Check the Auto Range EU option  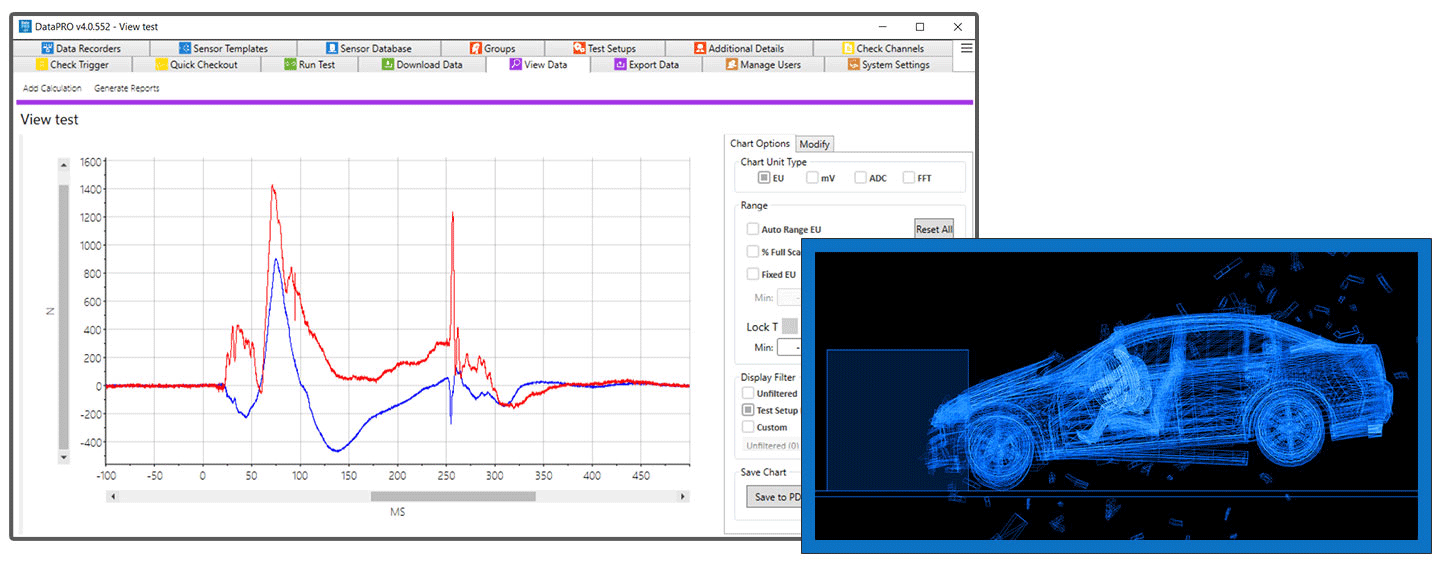[x=752, y=229]
